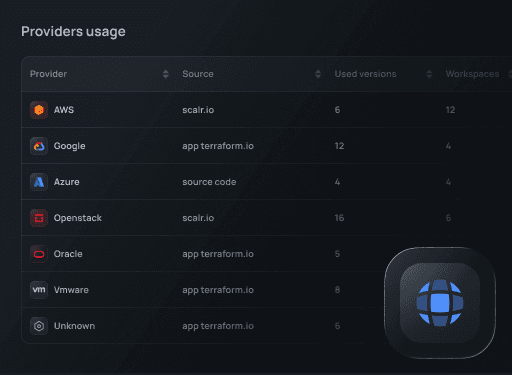Click scalr.io source in Openstack row
This screenshot has height=375, width=512.
(198, 218)
